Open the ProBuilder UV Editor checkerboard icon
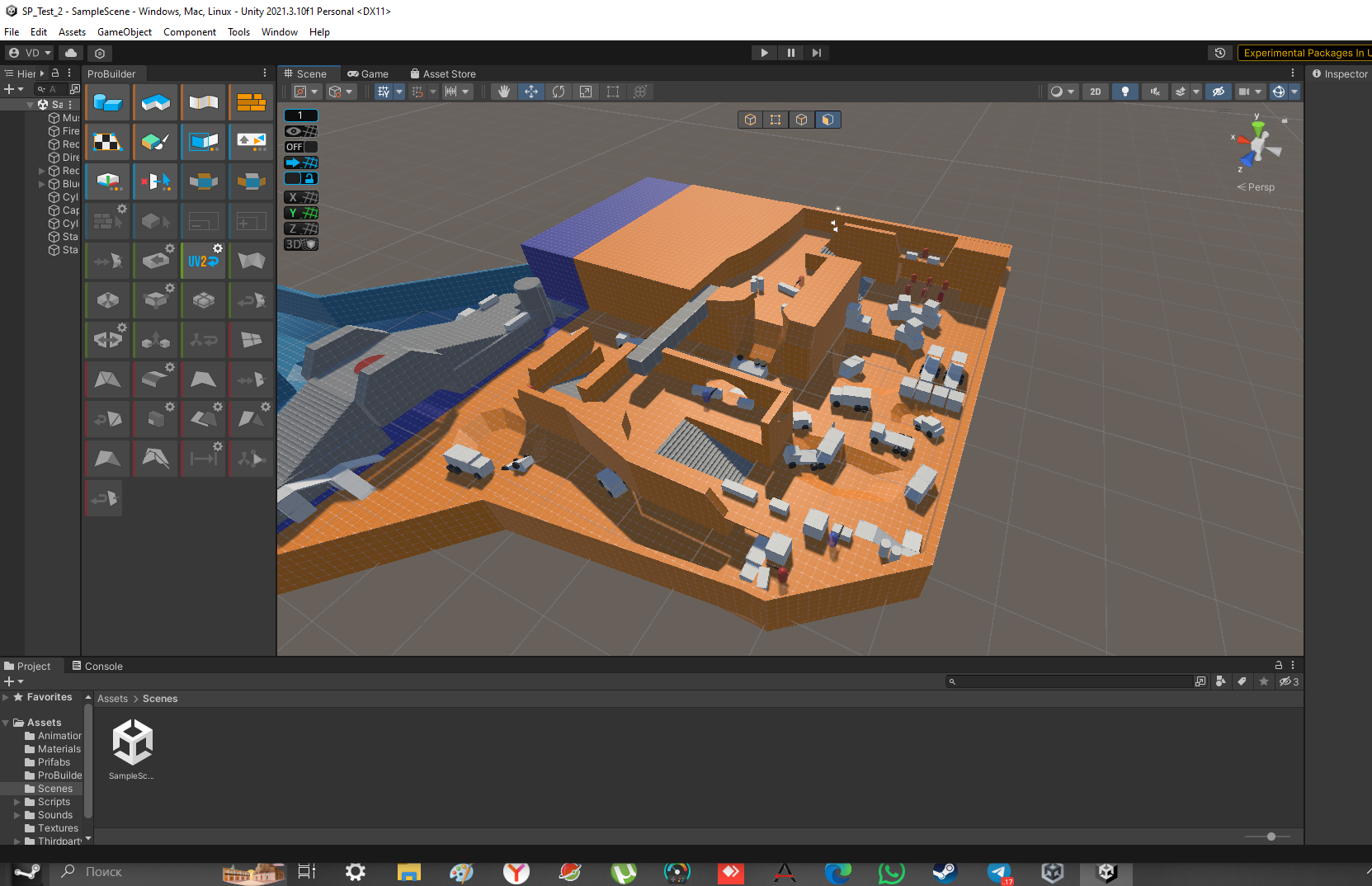This screenshot has width=1372, height=886. tap(107, 142)
